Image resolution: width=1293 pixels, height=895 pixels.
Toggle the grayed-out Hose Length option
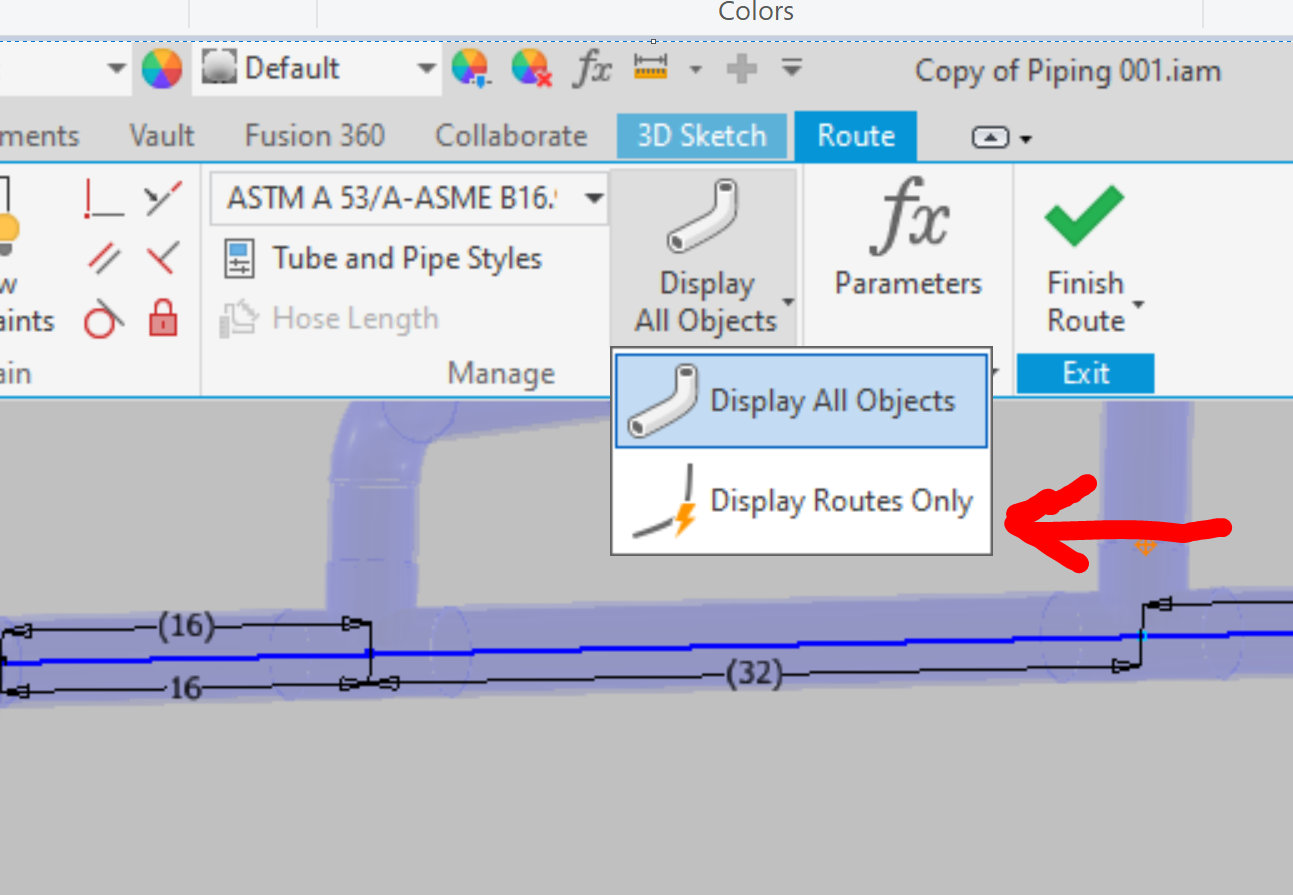tap(353, 318)
